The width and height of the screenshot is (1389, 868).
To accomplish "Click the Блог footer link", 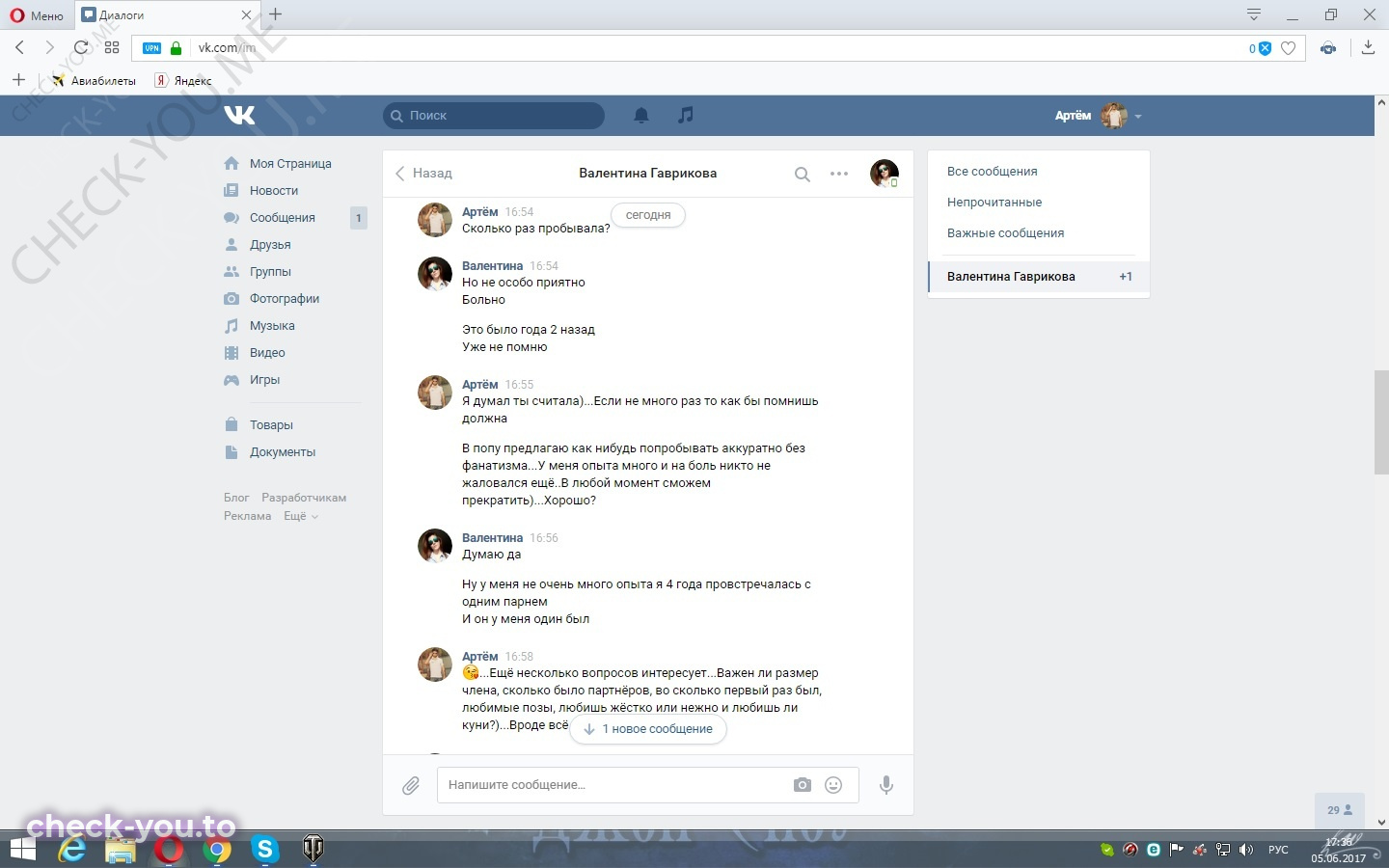I will tap(236, 498).
